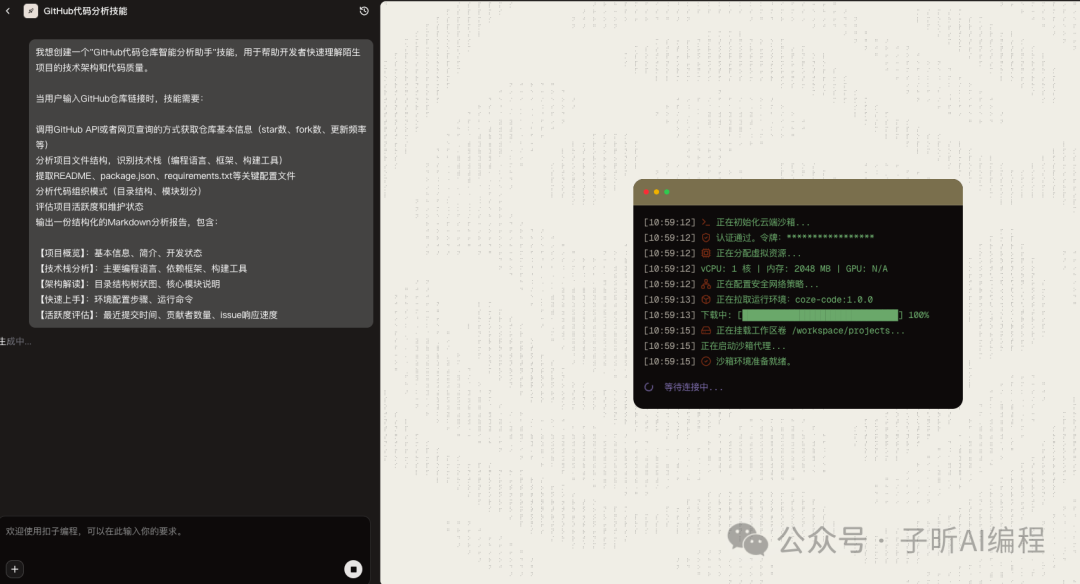Screen dimensions: 1080x584
Task: Click the spinner next to 等待连接中
Action: [649, 387]
